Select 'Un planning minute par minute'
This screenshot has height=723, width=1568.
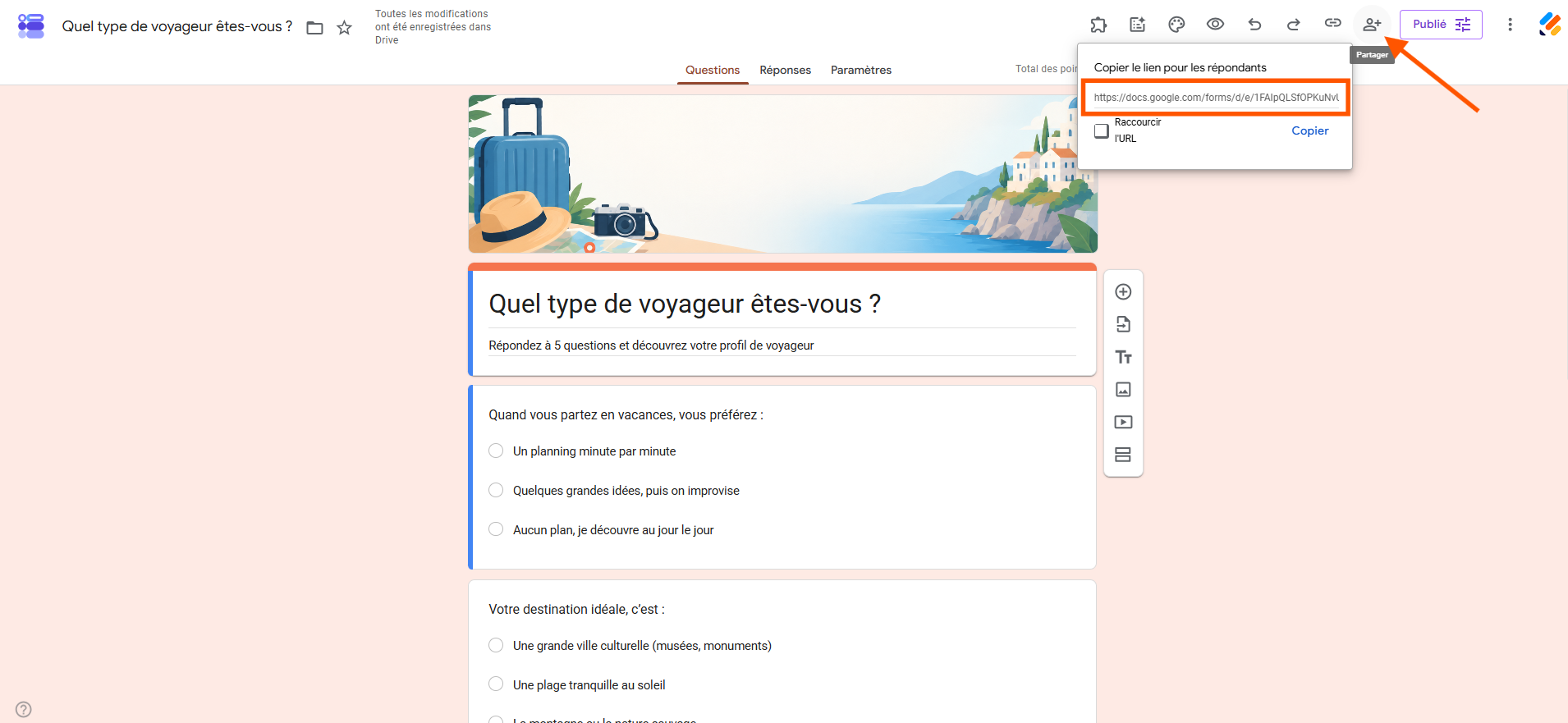[x=496, y=451]
